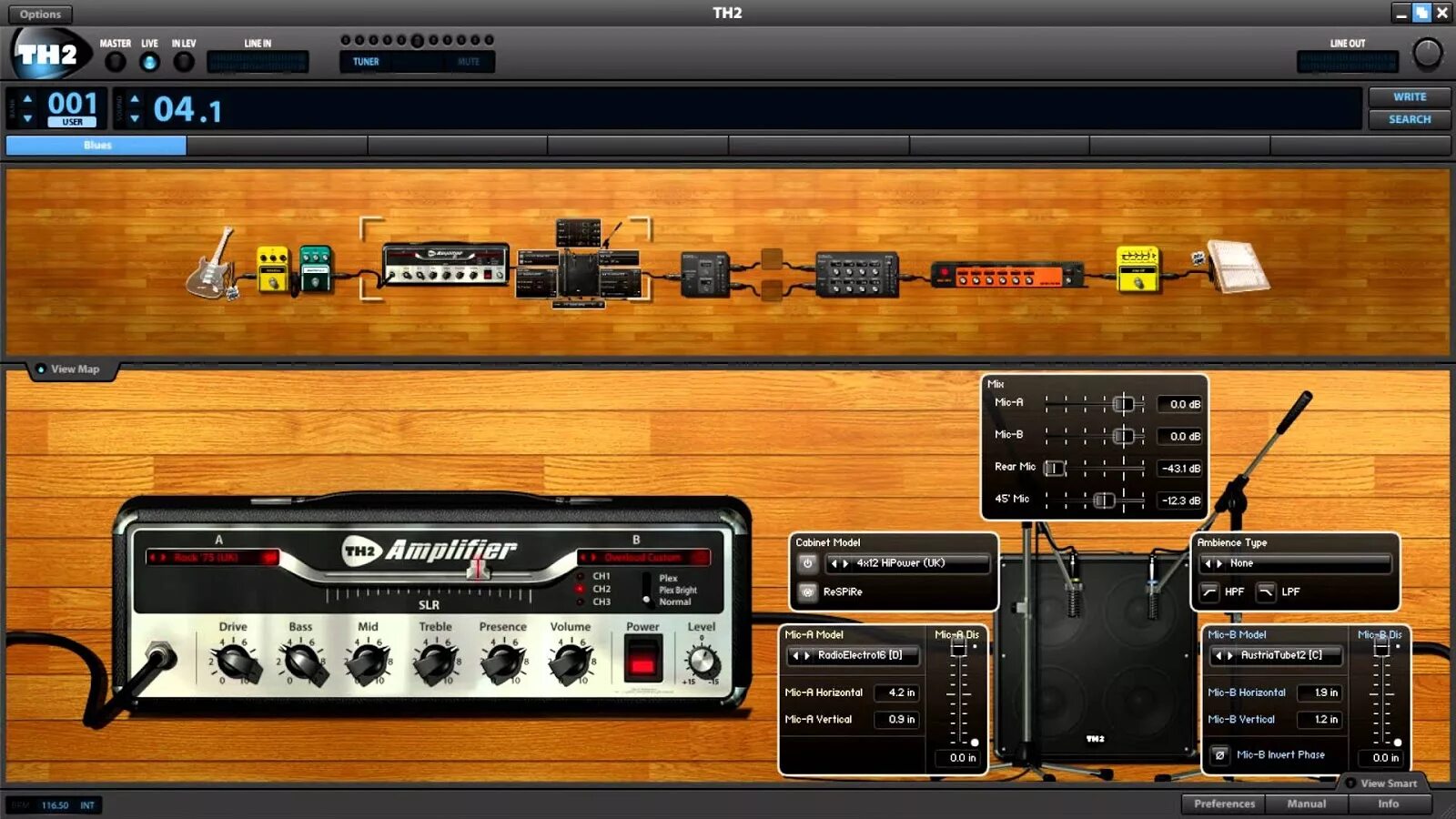Click the lower orange split block in the chain
Image resolution: width=1456 pixels, height=819 pixels.
point(772,291)
